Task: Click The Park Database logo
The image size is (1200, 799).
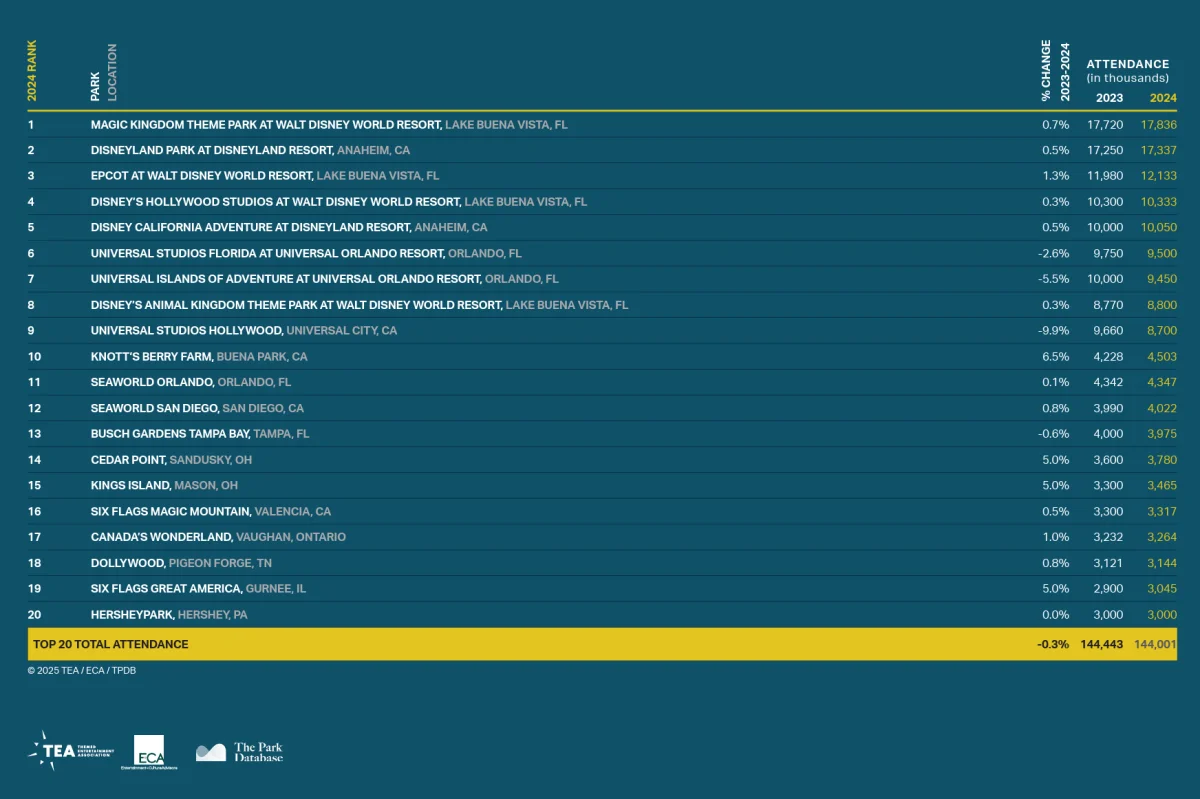Action: [x=240, y=752]
